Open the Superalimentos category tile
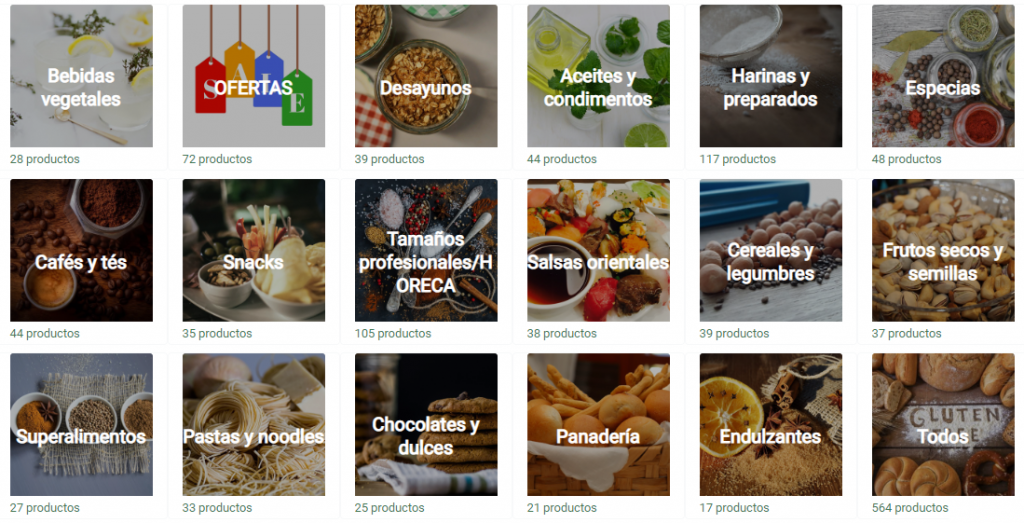The height and width of the screenshot is (523, 1024). [81, 424]
